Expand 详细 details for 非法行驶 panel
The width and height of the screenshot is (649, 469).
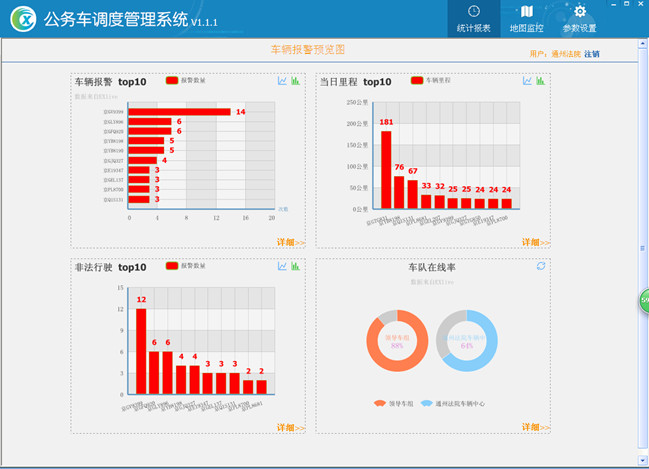(x=291, y=428)
